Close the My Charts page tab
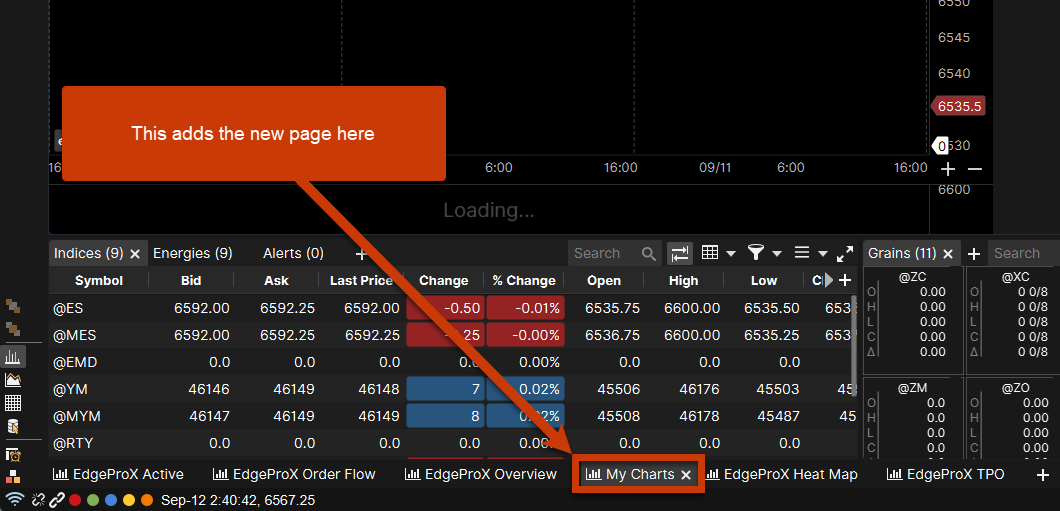The image size is (1060, 511). click(686, 475)
